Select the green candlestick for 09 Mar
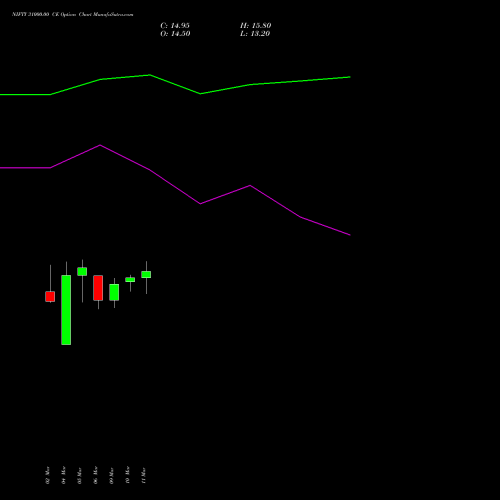Image resolution: width=500 pixels, height=500 pixels. [x=114, y=292]
